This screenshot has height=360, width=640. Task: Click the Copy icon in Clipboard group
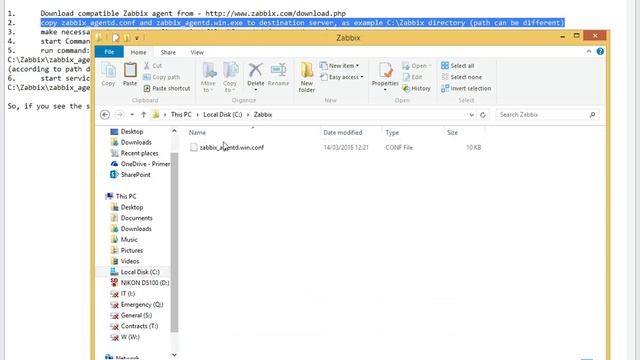click(108, 74)
